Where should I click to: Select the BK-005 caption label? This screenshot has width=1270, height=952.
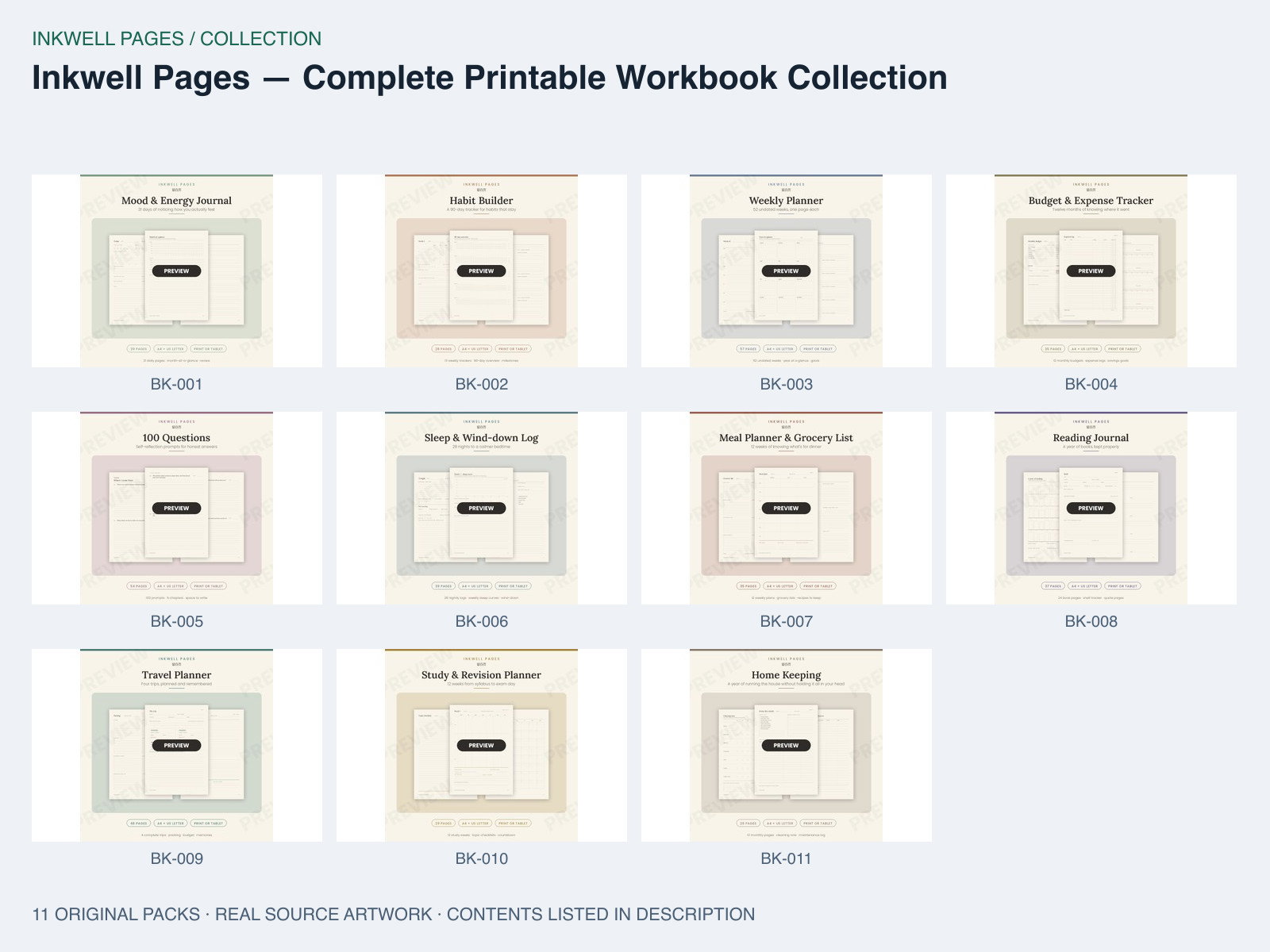pos(176,621)
